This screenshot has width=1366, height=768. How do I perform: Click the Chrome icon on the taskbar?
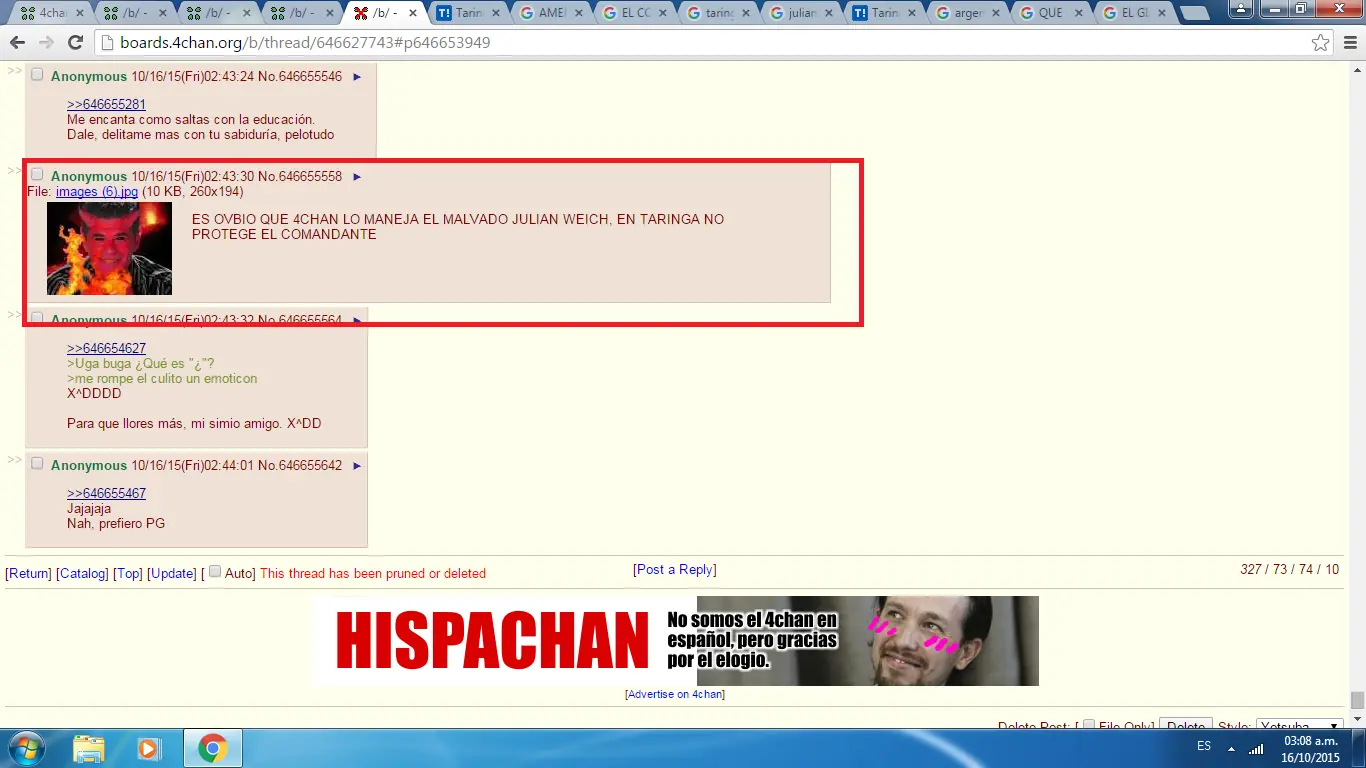pyautogui.click(x=211, y=748)
